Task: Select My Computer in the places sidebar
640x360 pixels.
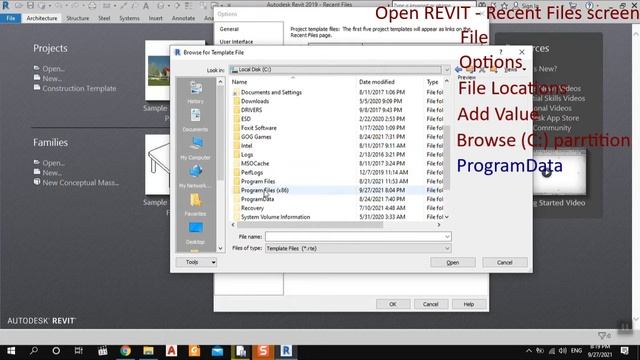Action: click(196, 149)
